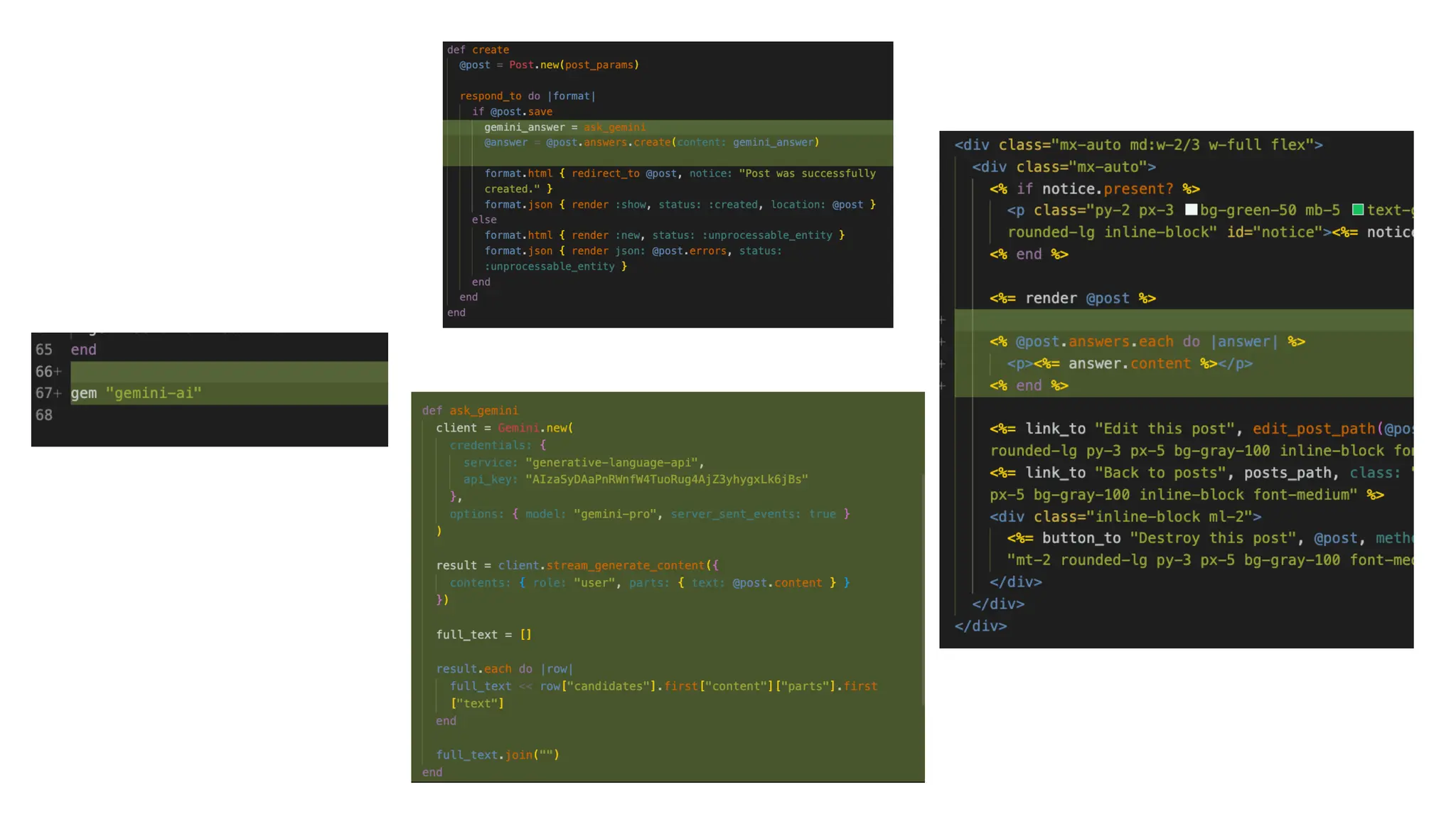This screenshot has height=819, width=1456.
Task: Click the answer.content expression
Action: click(x=1129, y=364)
